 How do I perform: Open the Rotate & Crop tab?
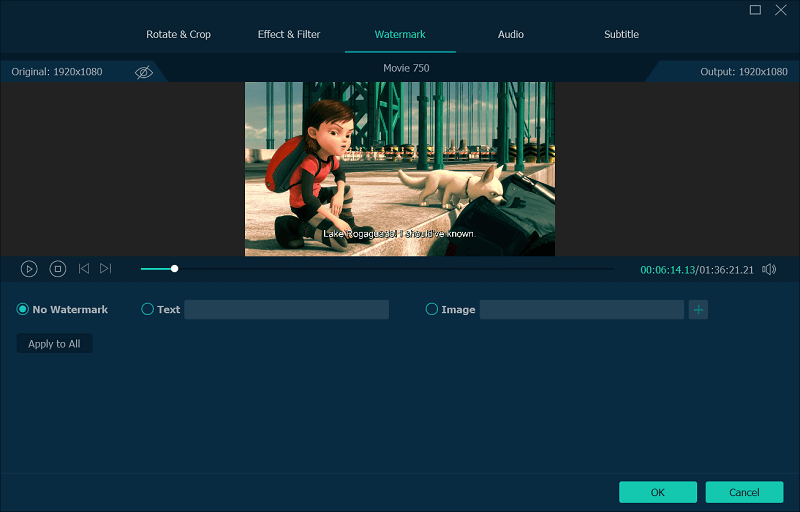point(179,34)
